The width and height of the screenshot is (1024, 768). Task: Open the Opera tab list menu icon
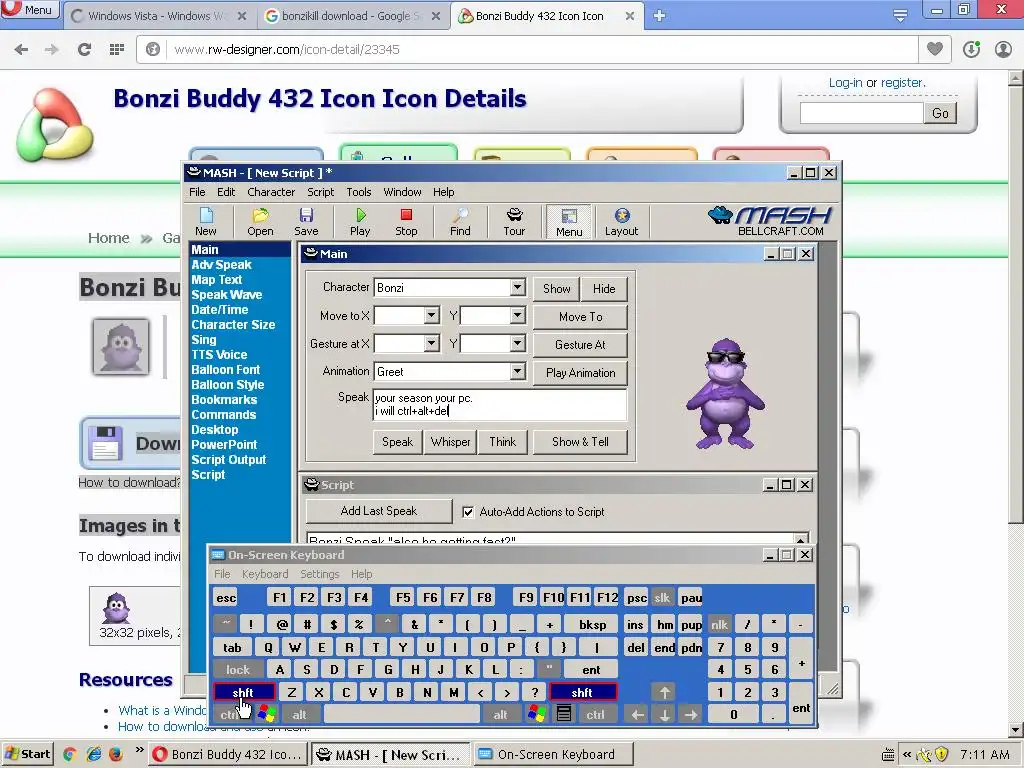coord(901,16)
